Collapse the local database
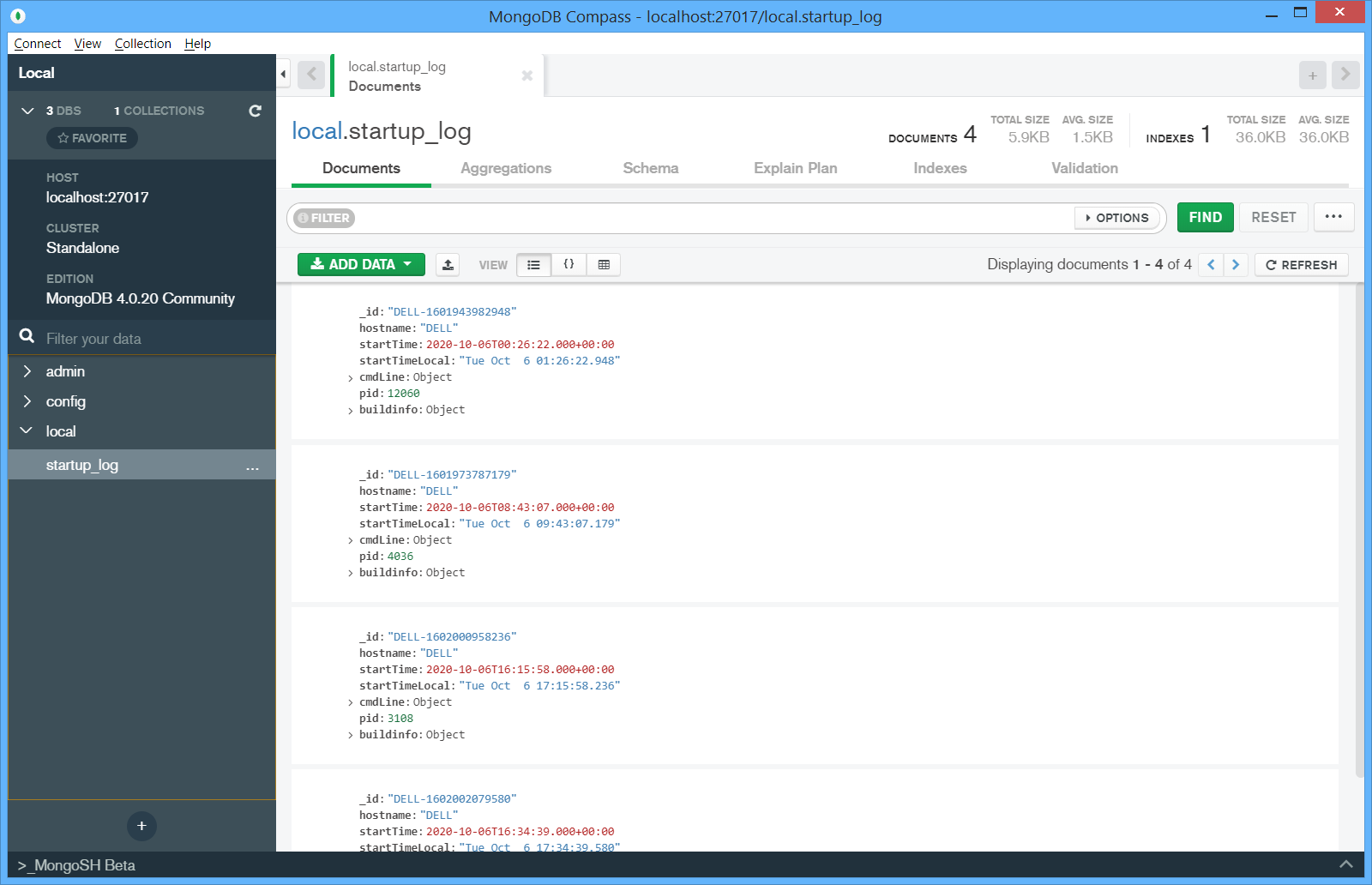The height and width of the screenshot is (885, 1372). tap(27, 430)
